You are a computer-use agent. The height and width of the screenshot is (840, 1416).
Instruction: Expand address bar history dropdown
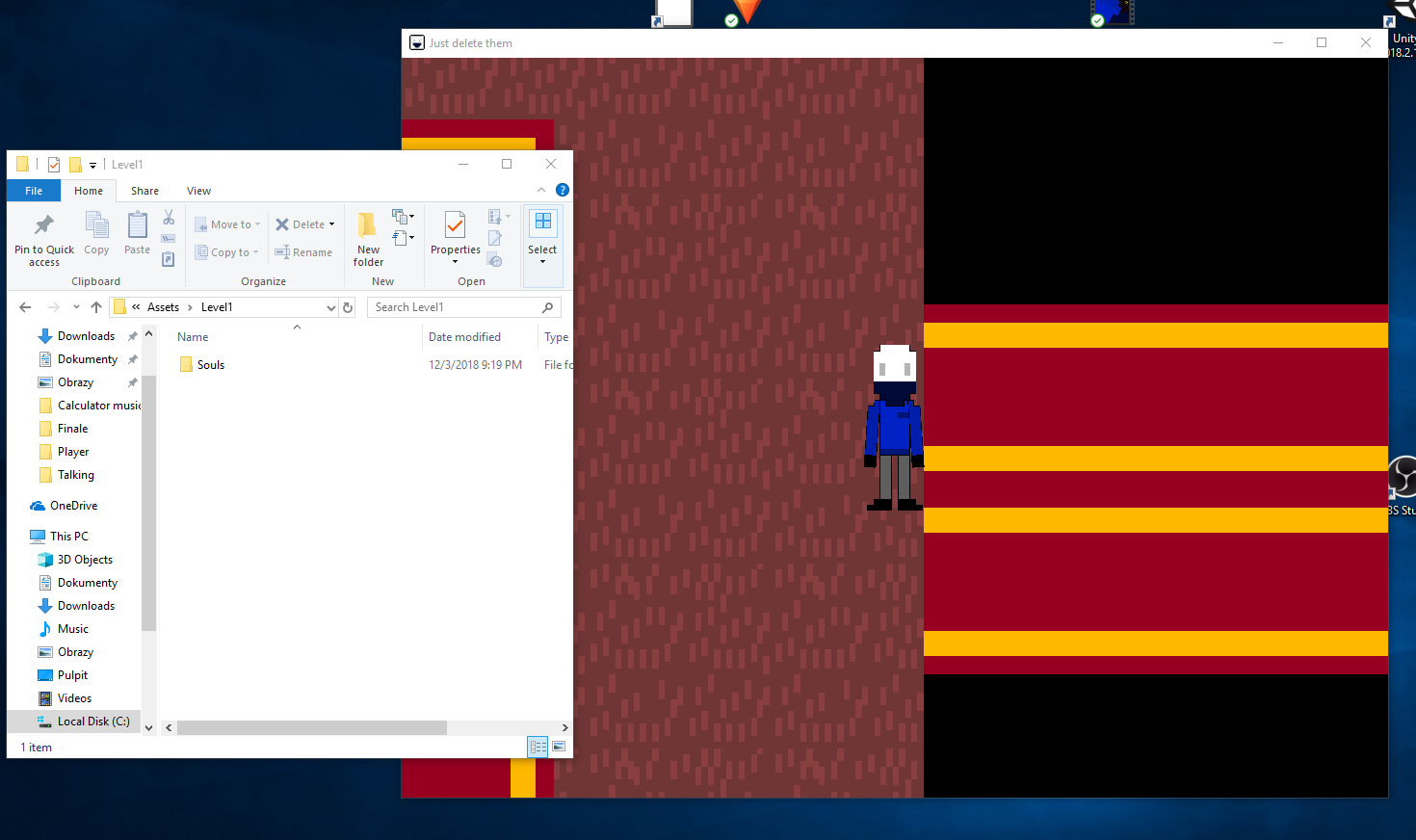click(331, 307)
